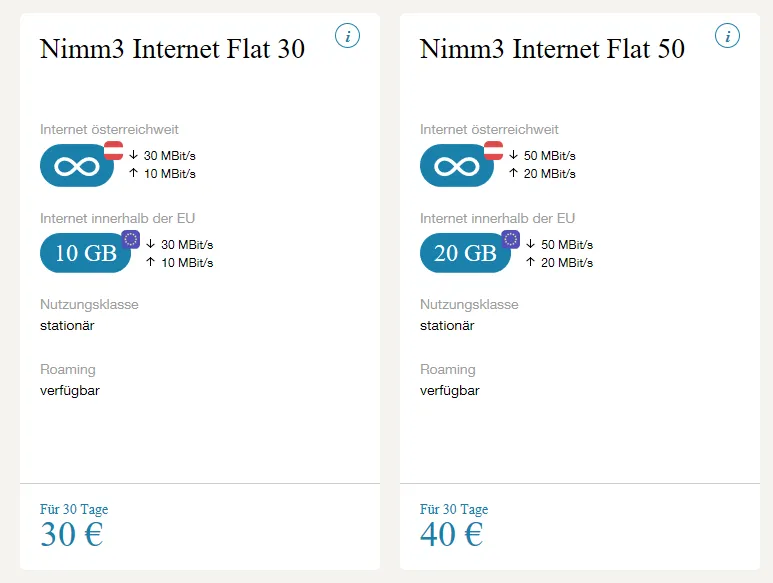This screenshot has width=773, height=583.
Task: Click Internet innerhalb der EU label, Flat 30
Action: 117,218
